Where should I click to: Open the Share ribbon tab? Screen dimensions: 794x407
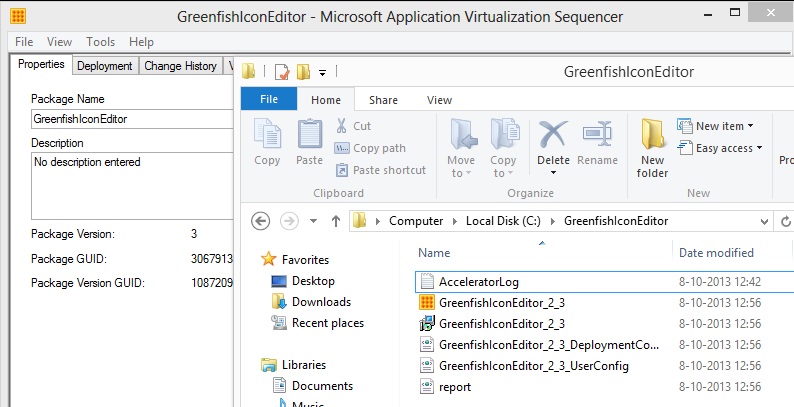383,100
